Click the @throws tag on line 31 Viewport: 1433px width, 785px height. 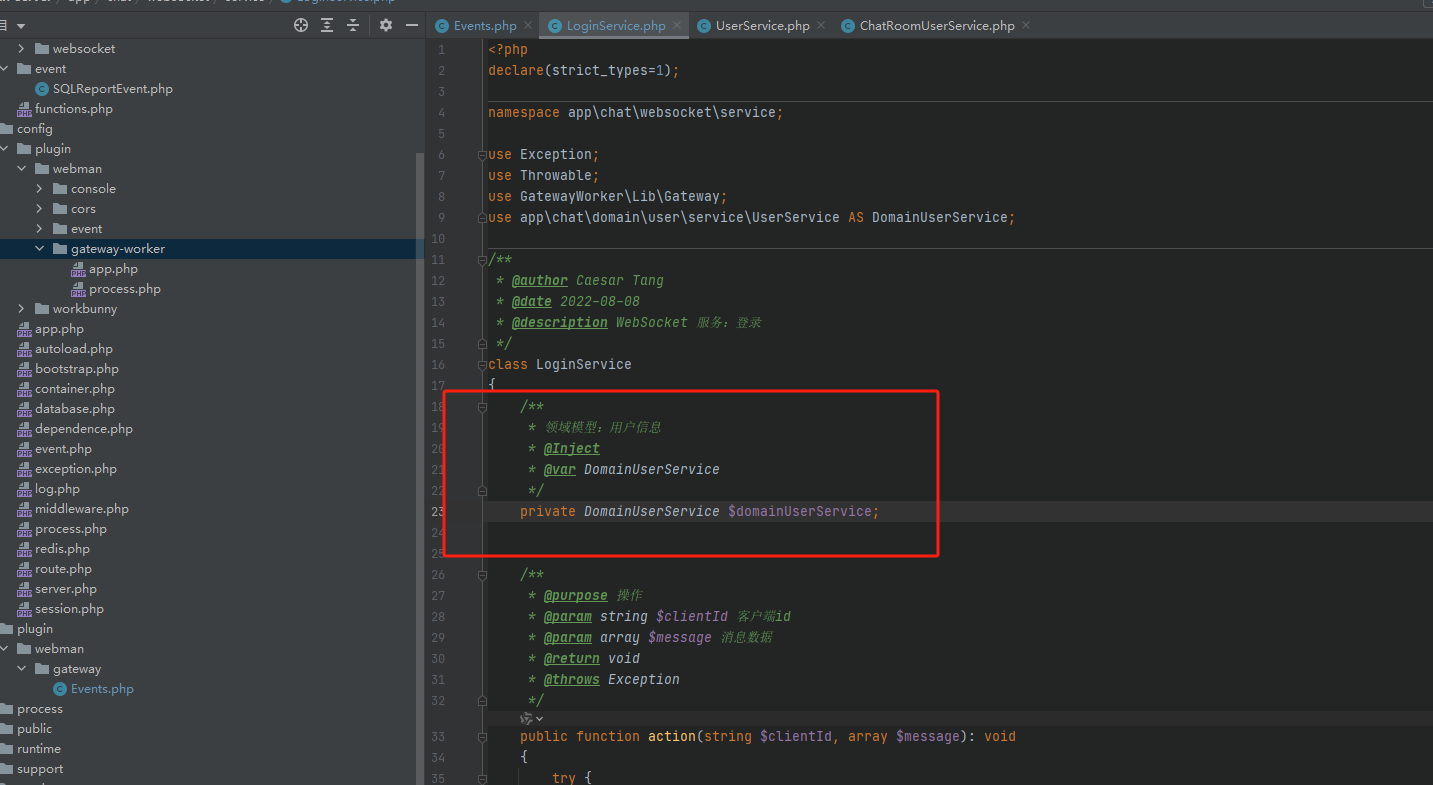[572, 680]
